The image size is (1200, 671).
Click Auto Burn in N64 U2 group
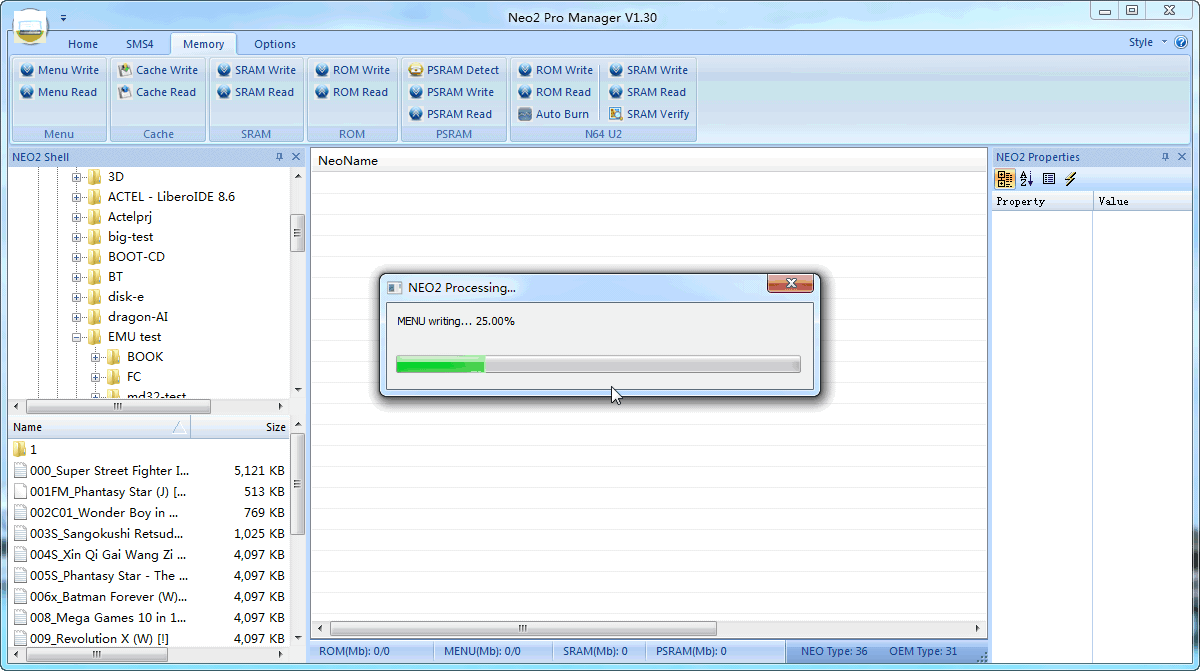pos(554,114)
